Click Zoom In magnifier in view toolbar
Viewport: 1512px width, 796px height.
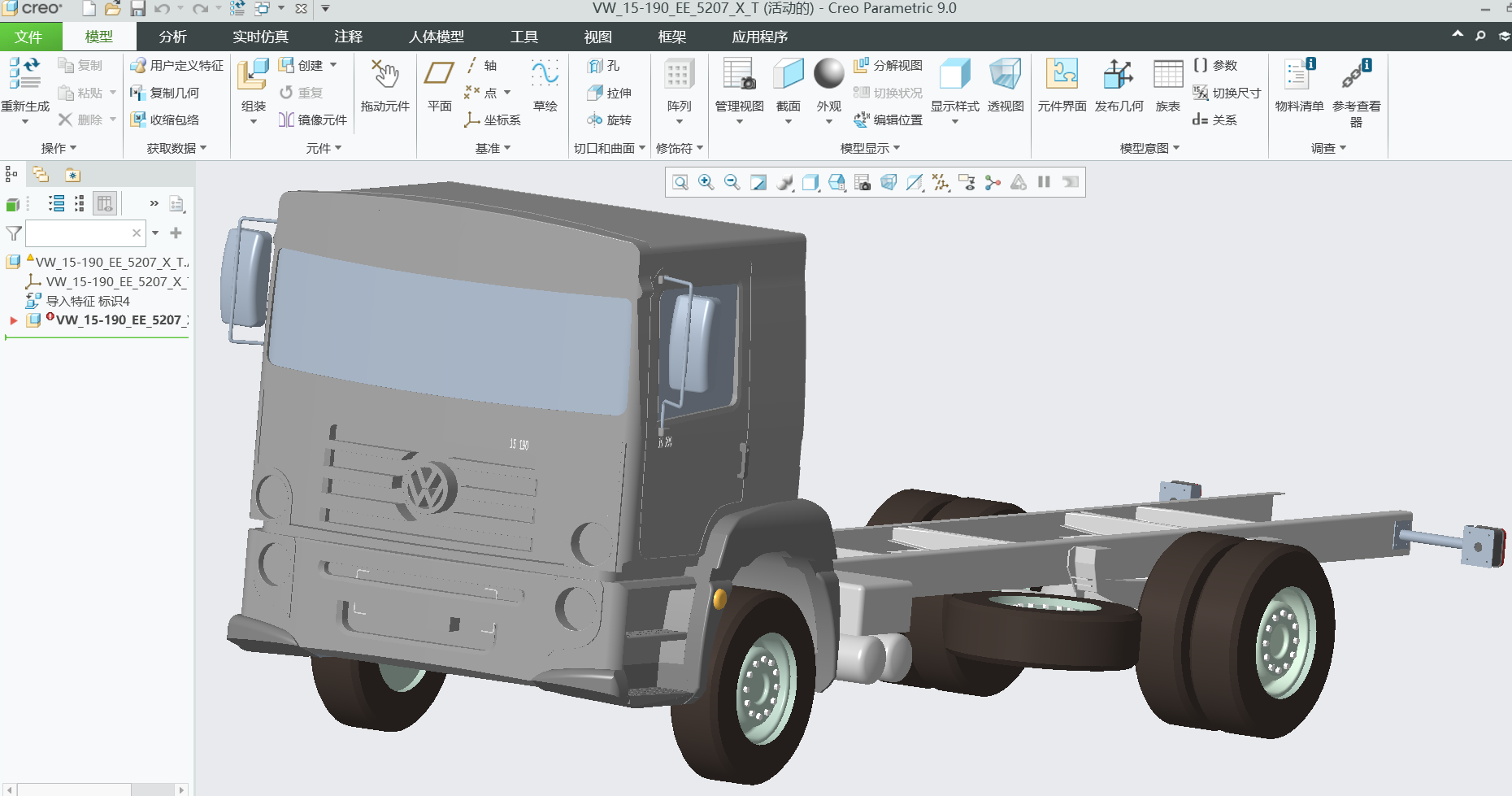tap(706, 182)
